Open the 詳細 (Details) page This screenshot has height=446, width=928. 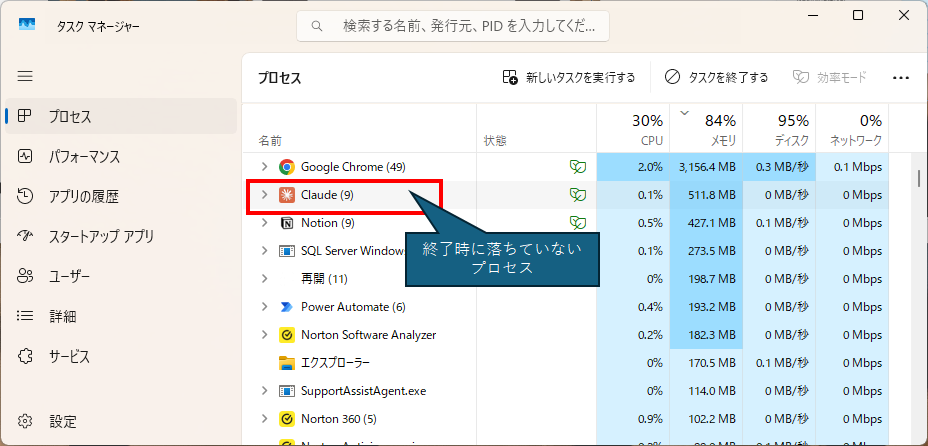[121, 316]
